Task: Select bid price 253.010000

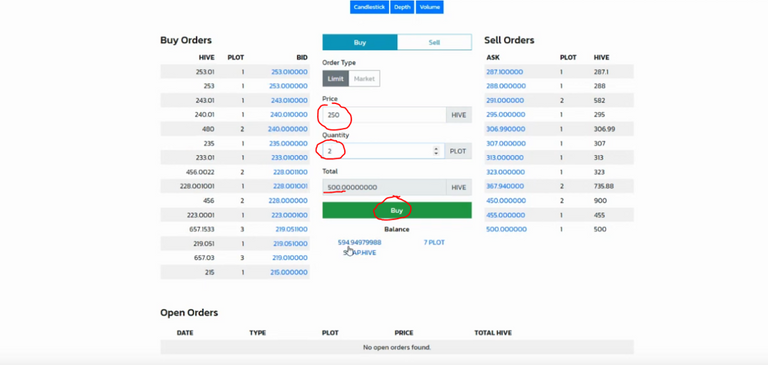Action: click(289, 72)
